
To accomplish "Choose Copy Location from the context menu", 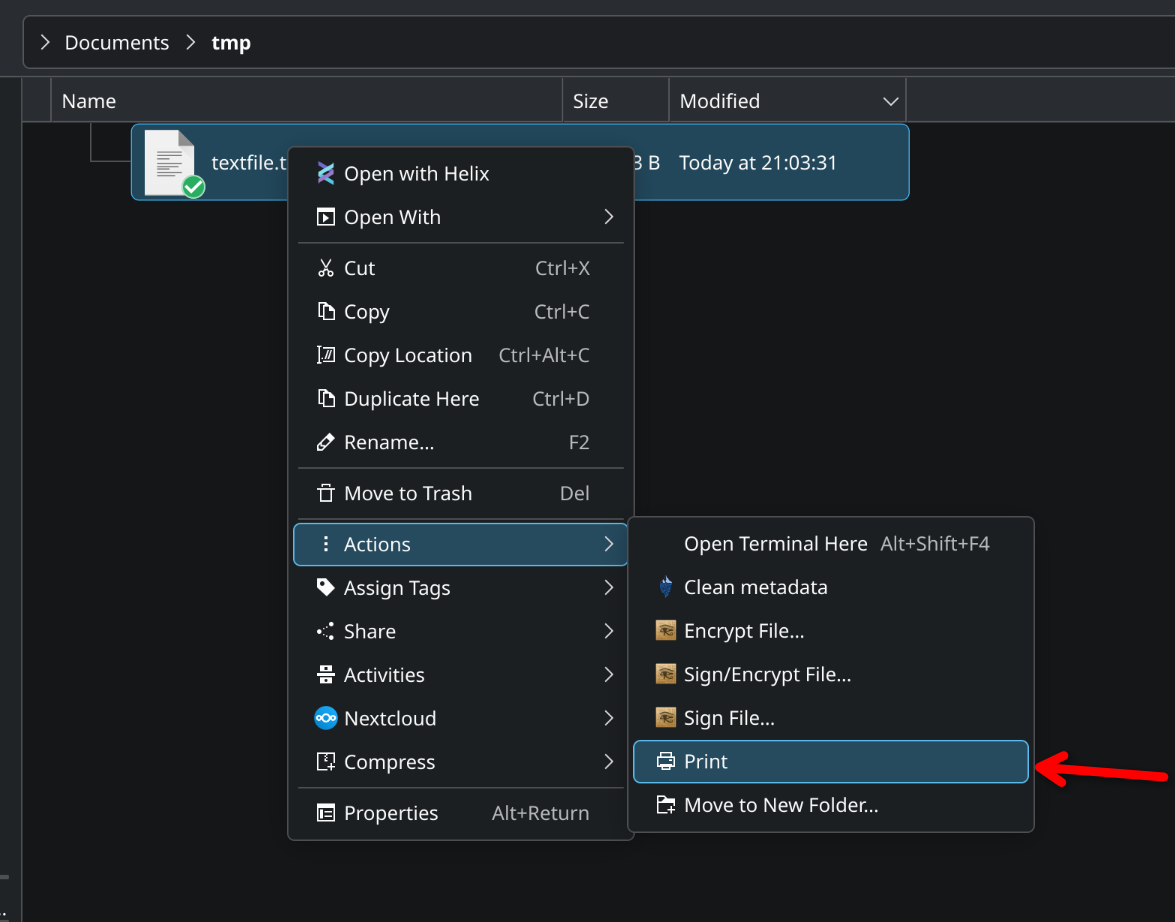I will point(408,355).
